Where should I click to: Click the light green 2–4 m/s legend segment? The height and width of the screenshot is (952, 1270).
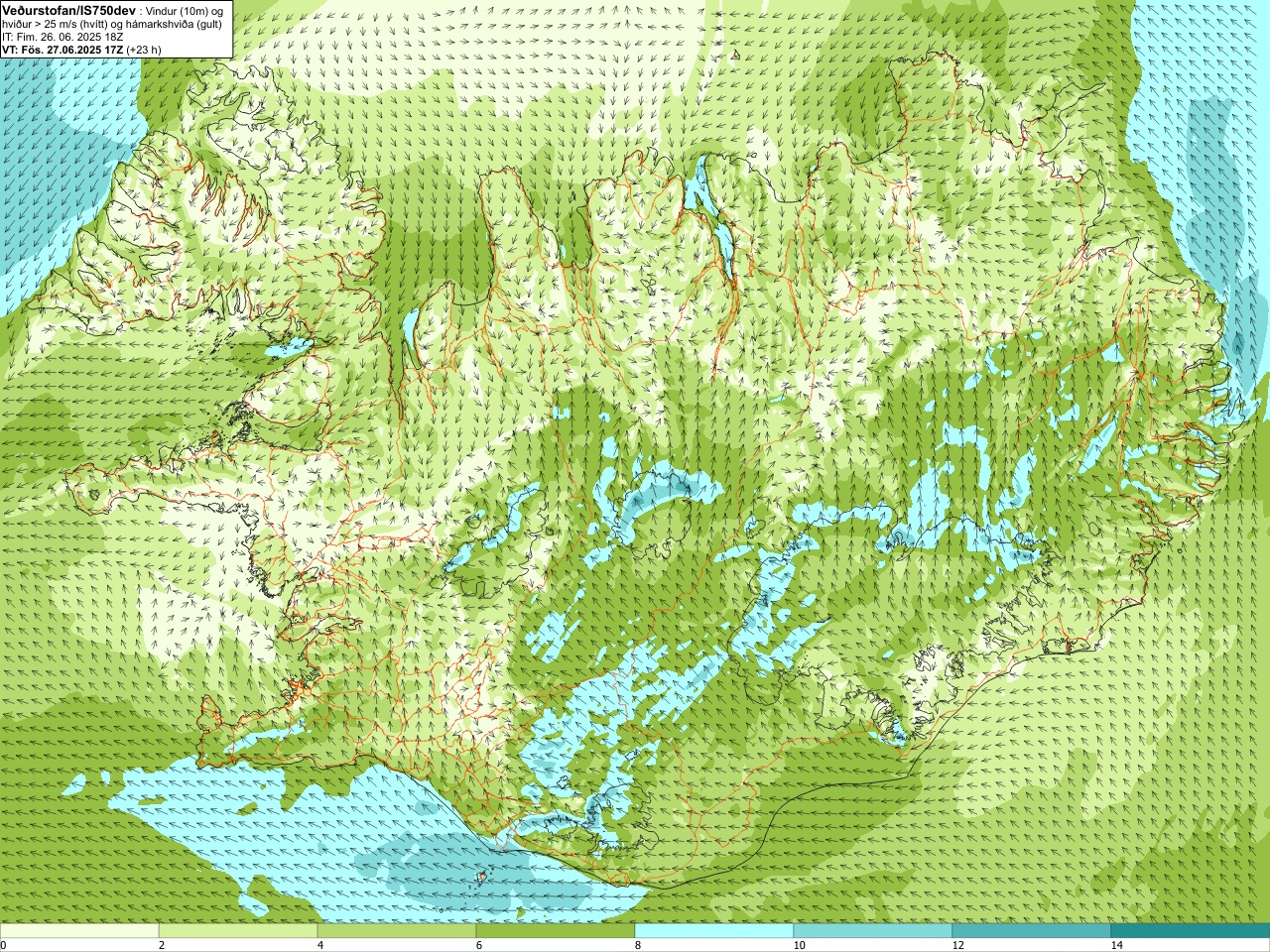point(238,931)
